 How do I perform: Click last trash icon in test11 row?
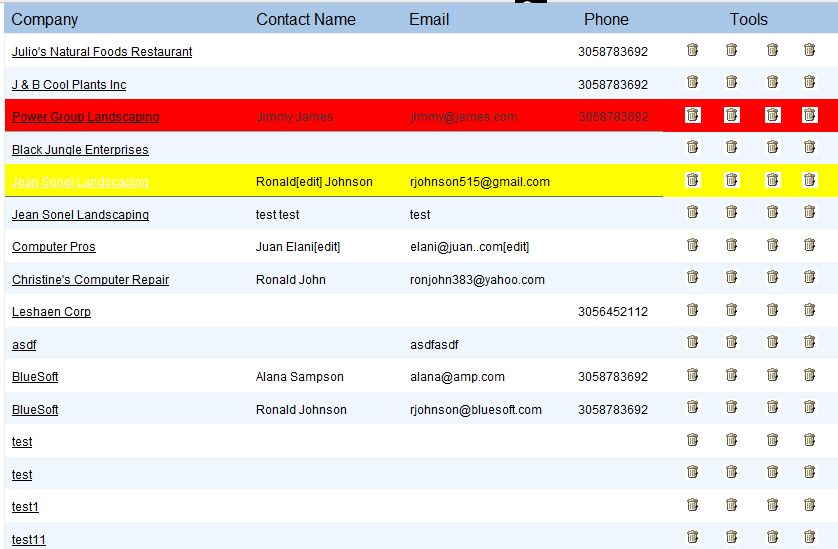click(810, 537)
